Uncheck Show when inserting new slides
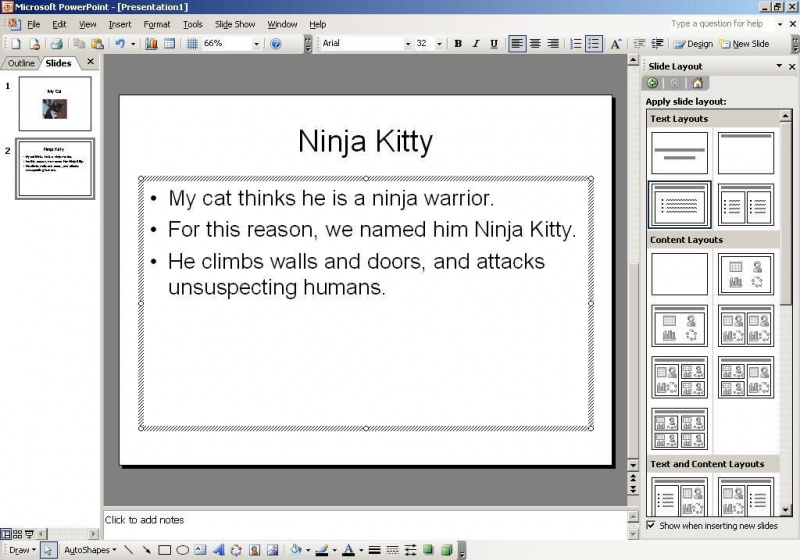The height and width of the screenshot is (560, 800). coord(651,525)
